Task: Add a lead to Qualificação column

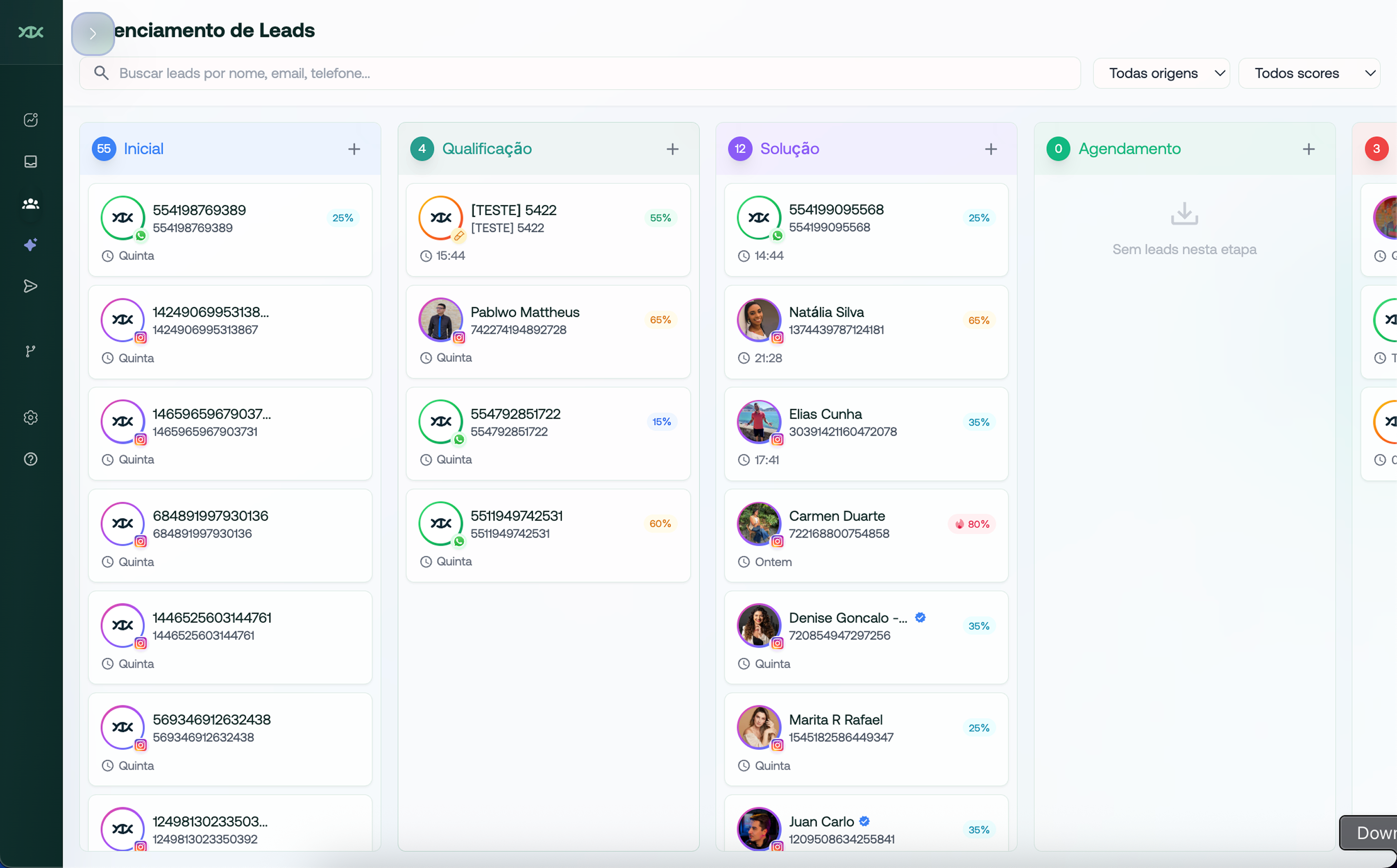Action: tap(672, 149)
